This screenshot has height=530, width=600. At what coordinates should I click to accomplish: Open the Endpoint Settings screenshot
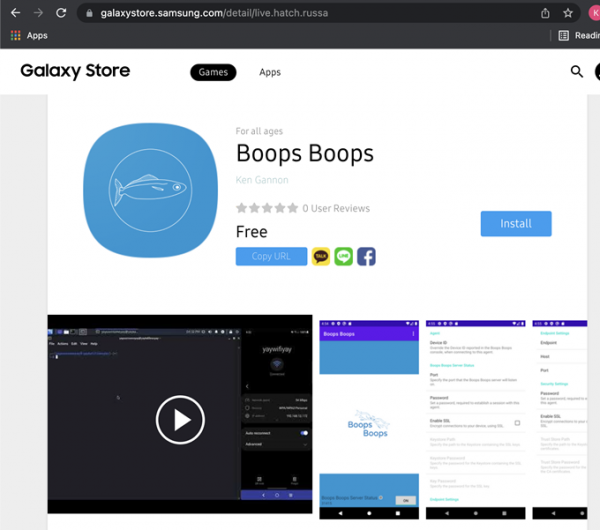coord(560,420)
